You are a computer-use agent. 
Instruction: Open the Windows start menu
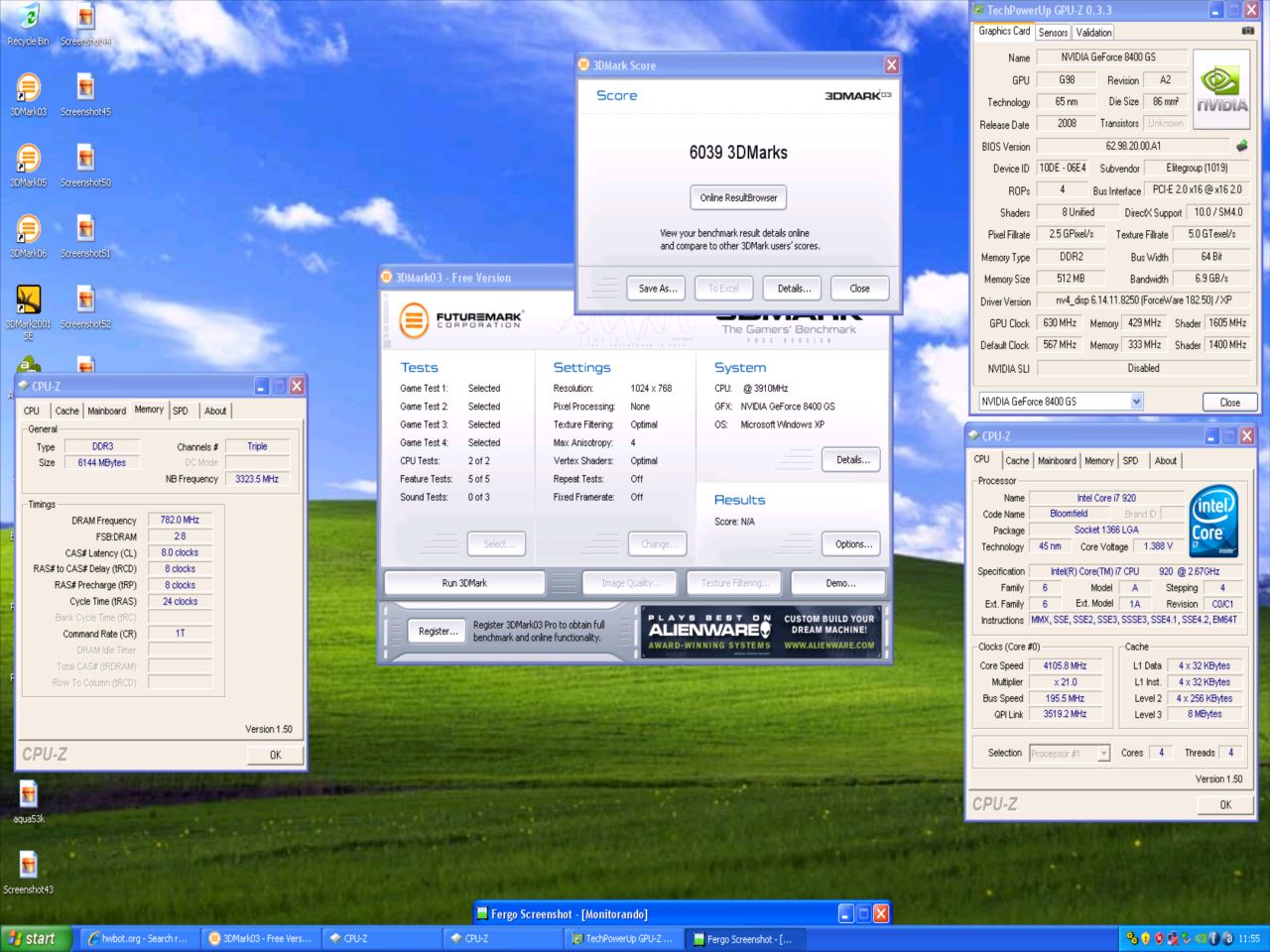pyautogui.click(x=36, y=938)
